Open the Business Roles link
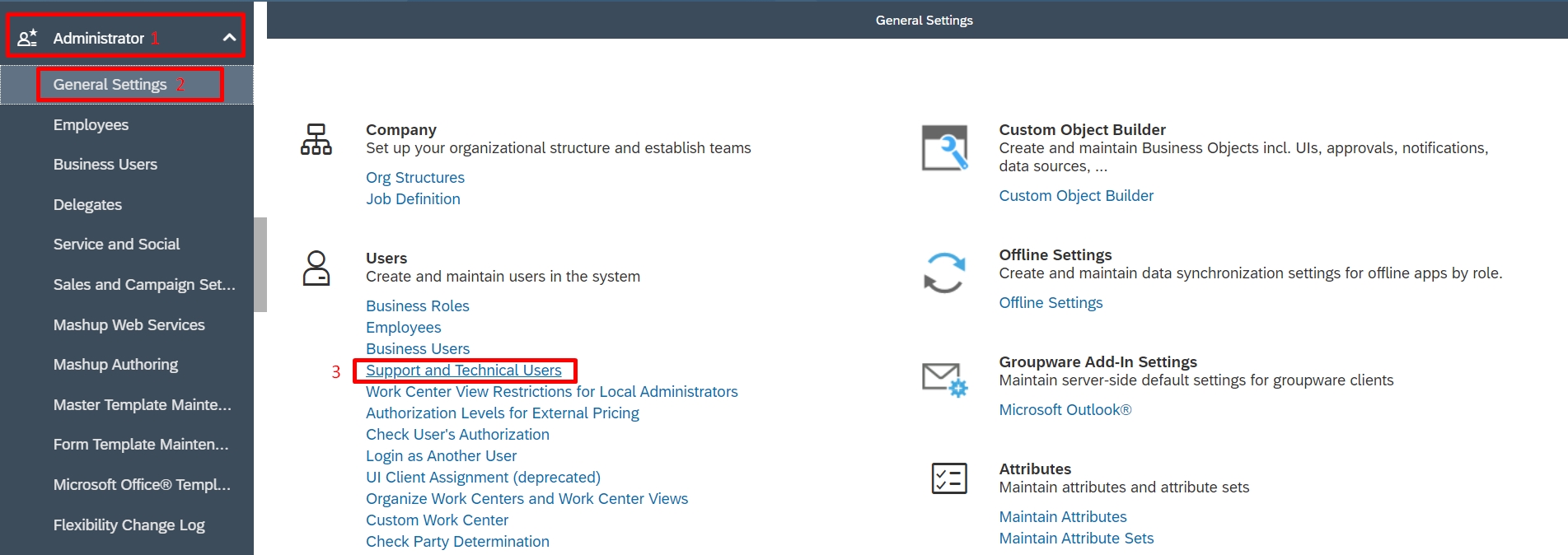 (417, 306)
